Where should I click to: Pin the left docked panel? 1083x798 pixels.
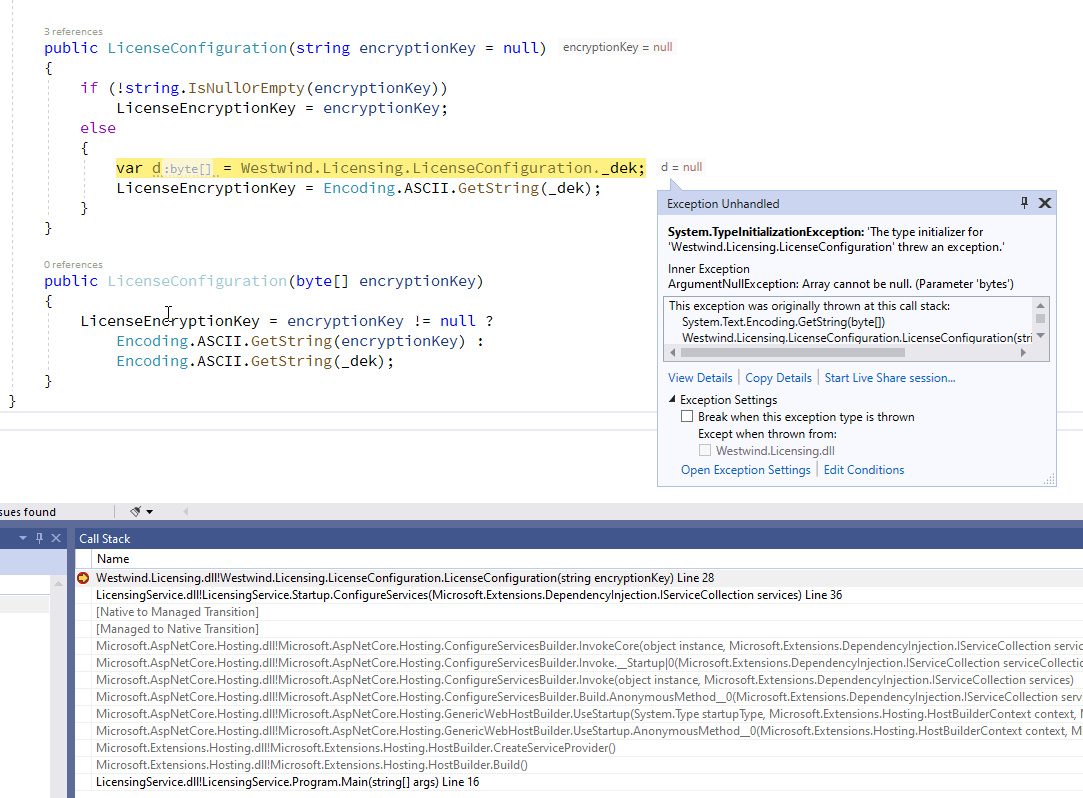click(40, 538)
